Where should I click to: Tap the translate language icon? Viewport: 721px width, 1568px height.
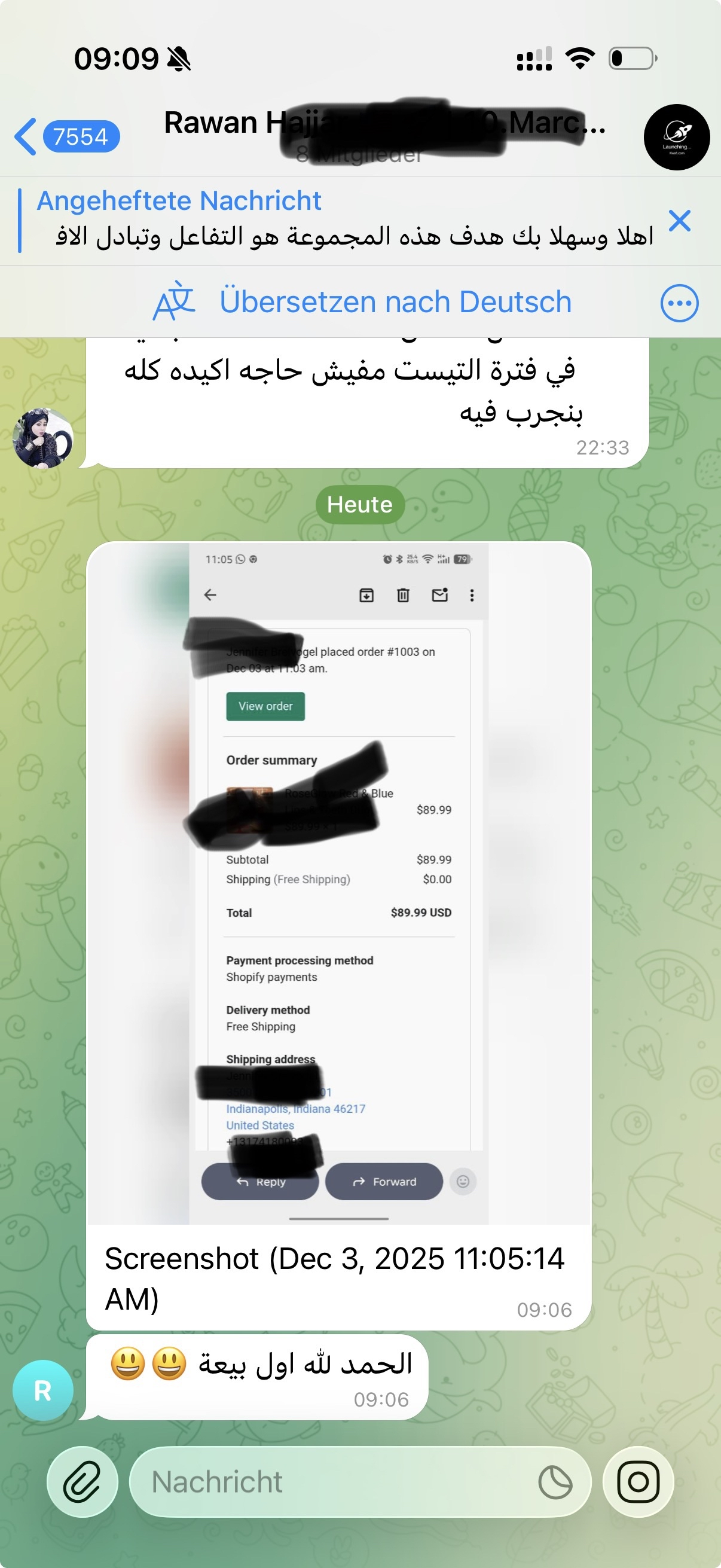point(174,301)
